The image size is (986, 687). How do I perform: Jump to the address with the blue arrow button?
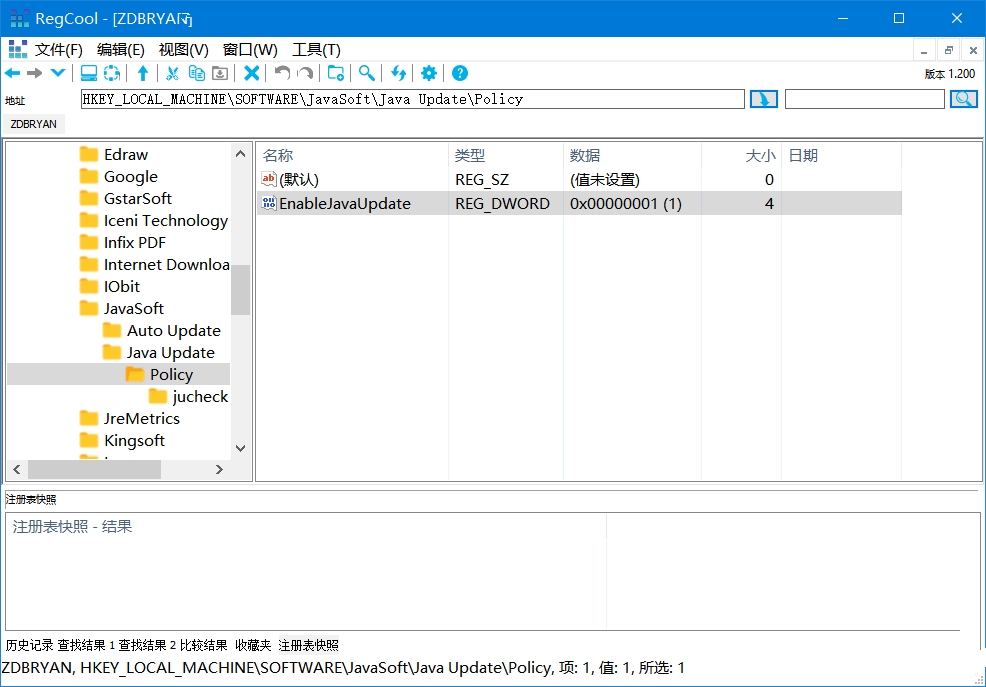(763, 98)
